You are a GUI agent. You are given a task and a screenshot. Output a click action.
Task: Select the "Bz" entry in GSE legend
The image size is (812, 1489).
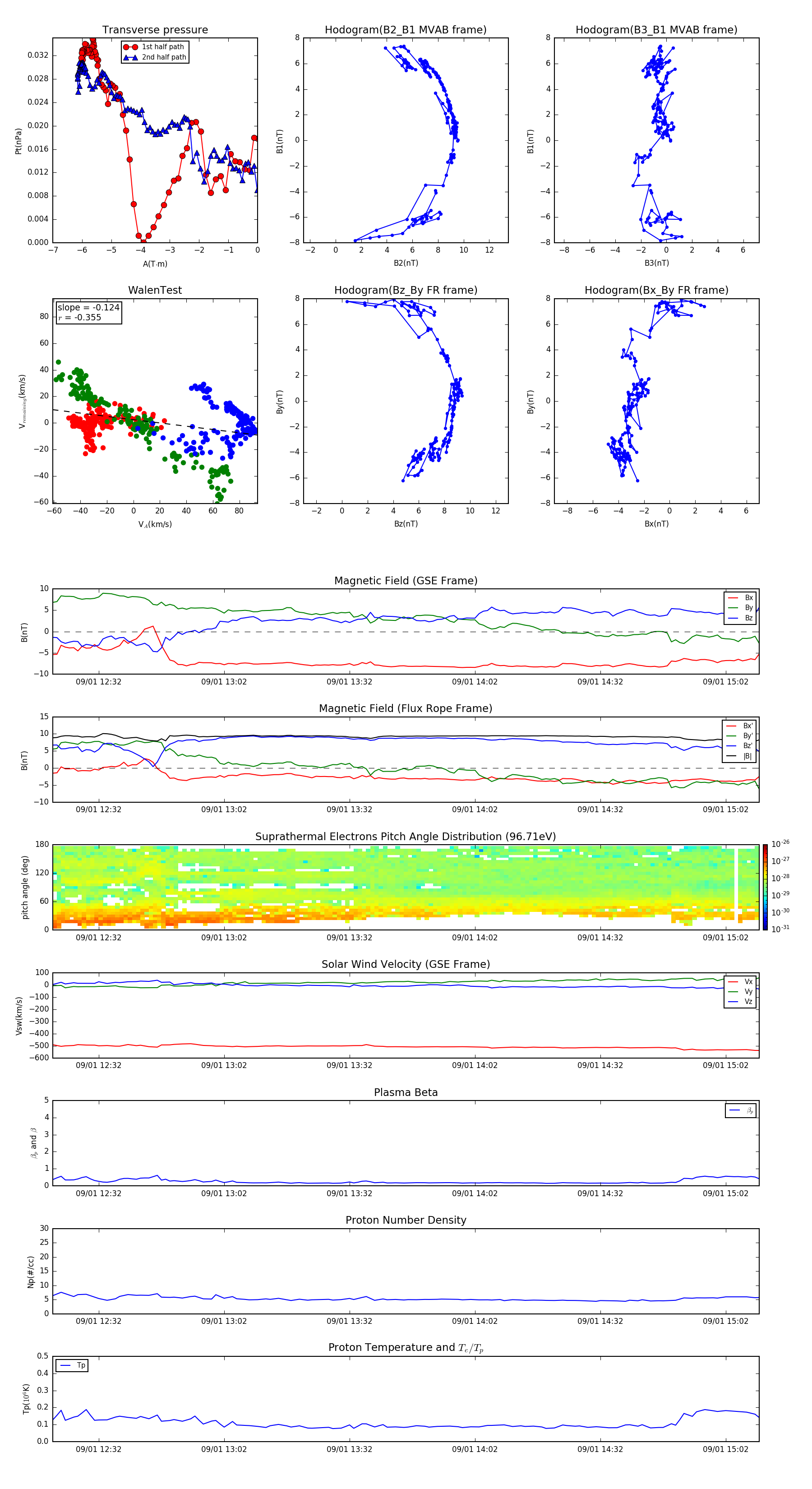click(741, 619)
